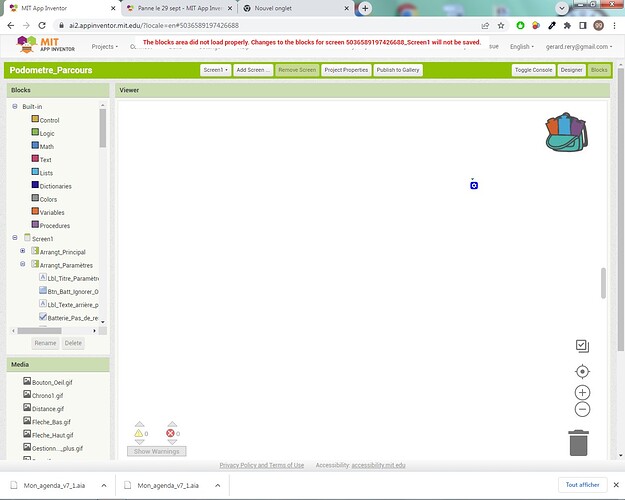Open a new browser tab
Screen dimensions: 625x500
coord(365,8)
